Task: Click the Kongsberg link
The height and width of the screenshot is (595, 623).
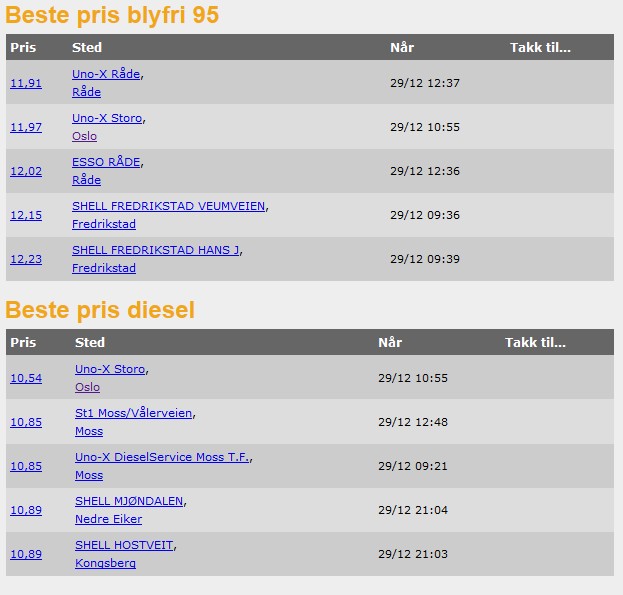Action: [105, 563]
